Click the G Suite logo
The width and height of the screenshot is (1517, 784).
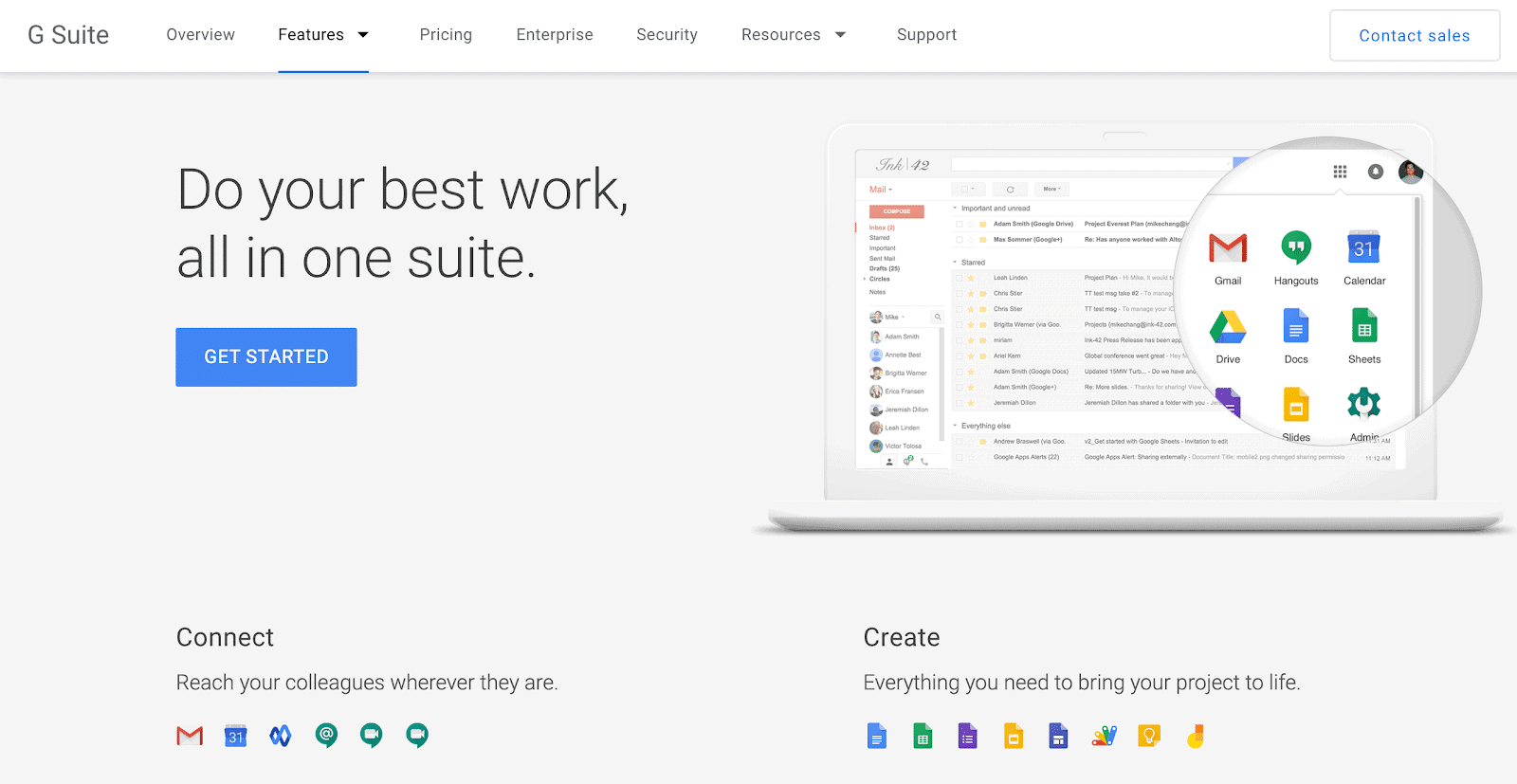(x=68, y=35)
